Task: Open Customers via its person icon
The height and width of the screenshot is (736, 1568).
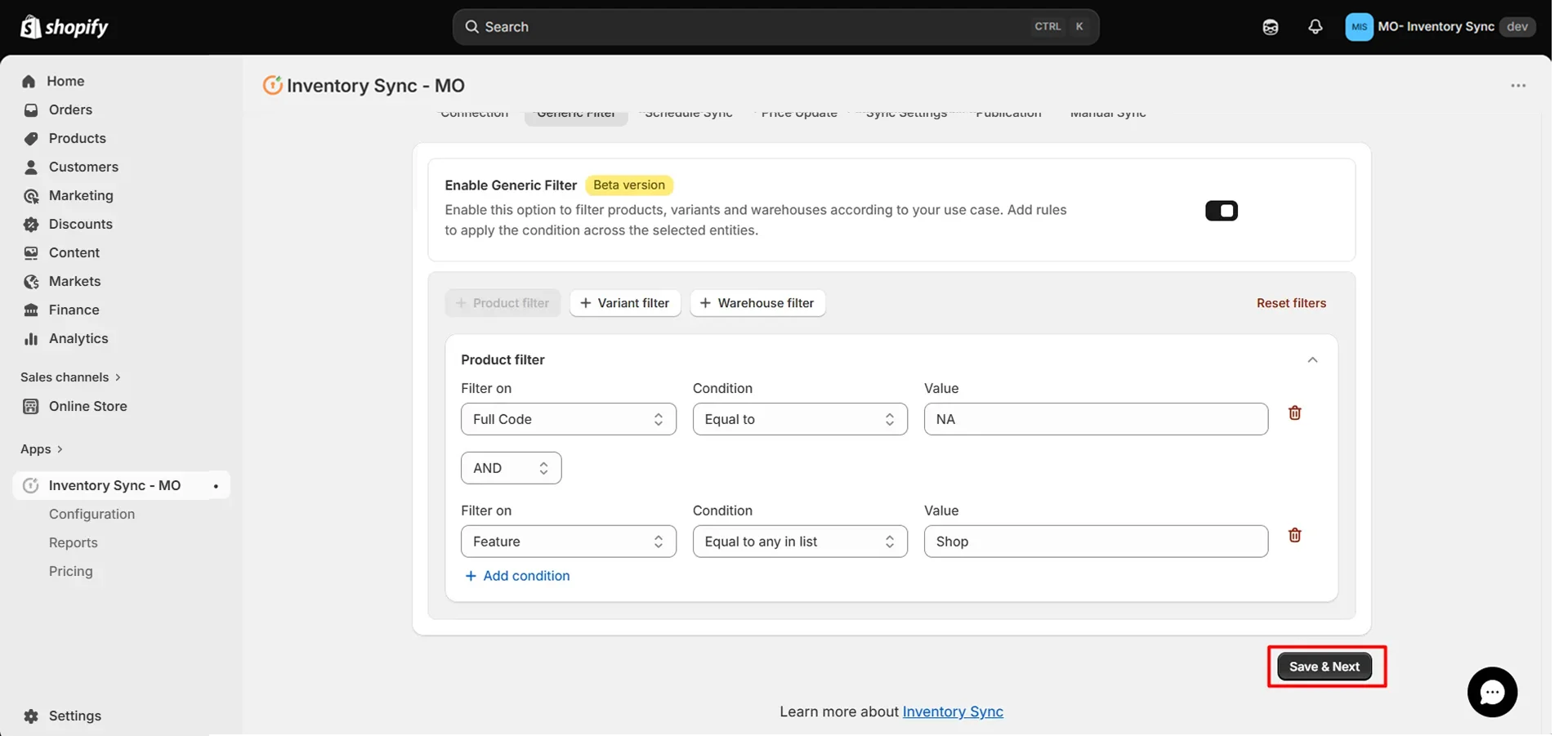Action: [31, 167]
